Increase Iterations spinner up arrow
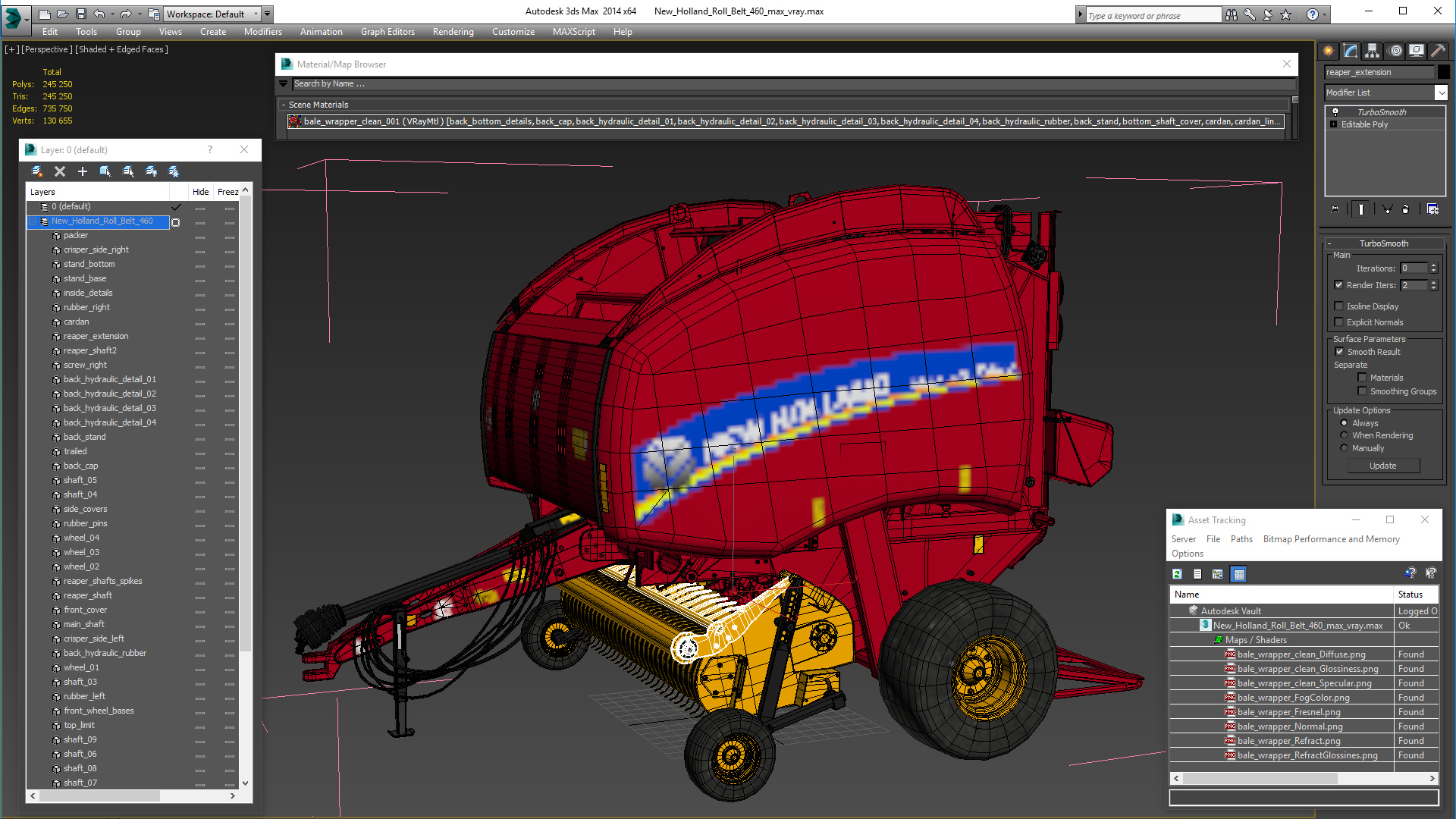The width and height of the screenshot is (1456, 819). tap(1433, 265)
